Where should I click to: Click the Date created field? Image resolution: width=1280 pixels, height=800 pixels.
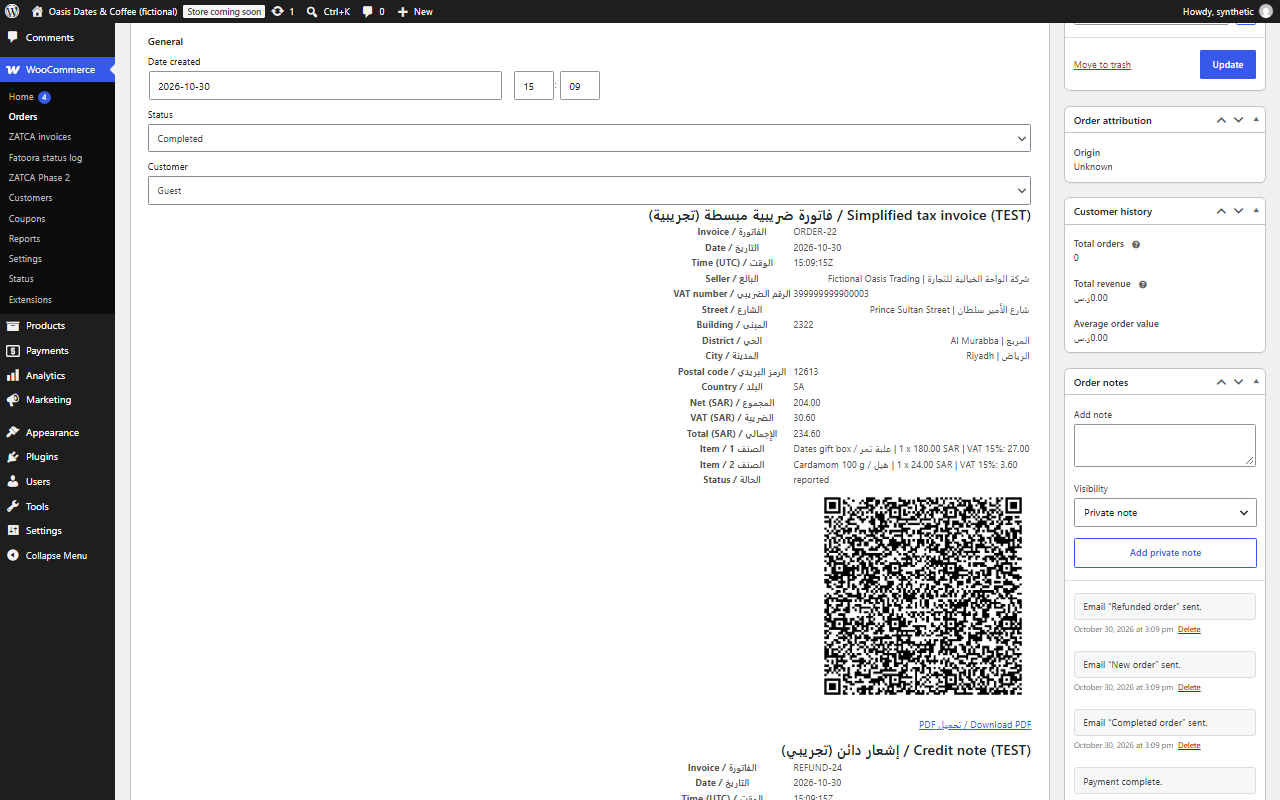325,86
